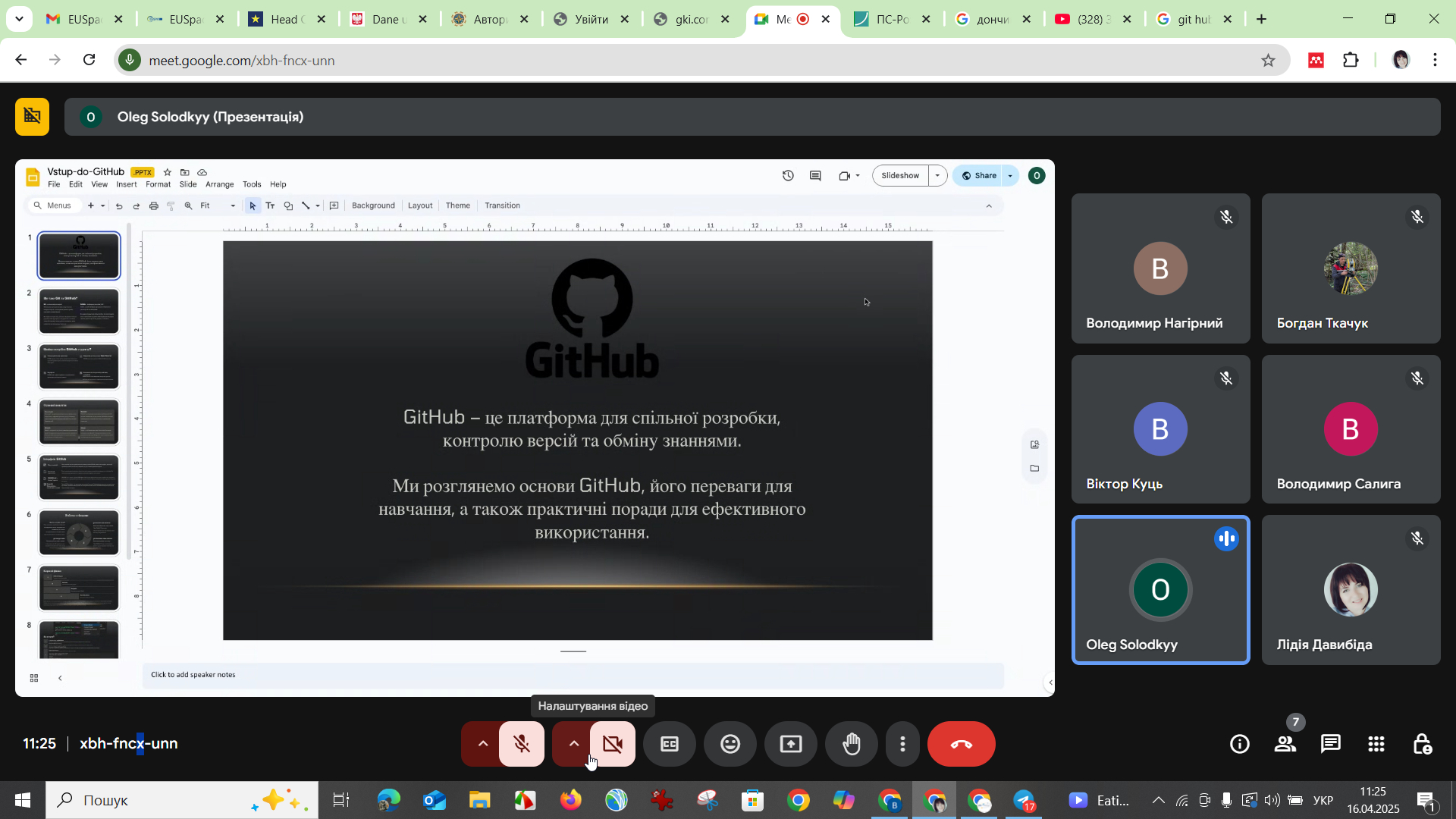Select shape tool in Slides toolbar
1456x819 pixels.
[288, 206]
